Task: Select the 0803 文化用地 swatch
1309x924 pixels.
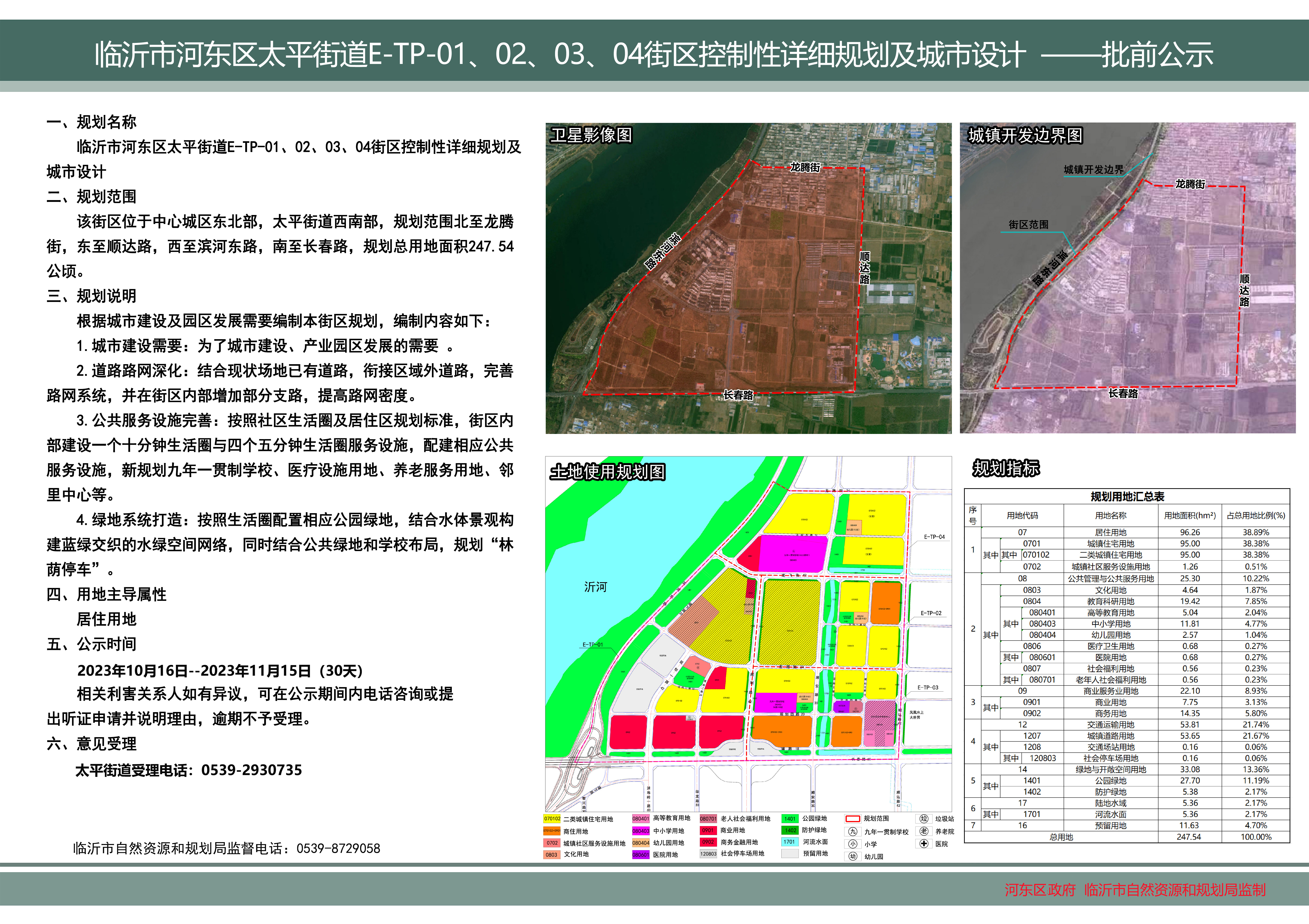Action: coord(552,854)
